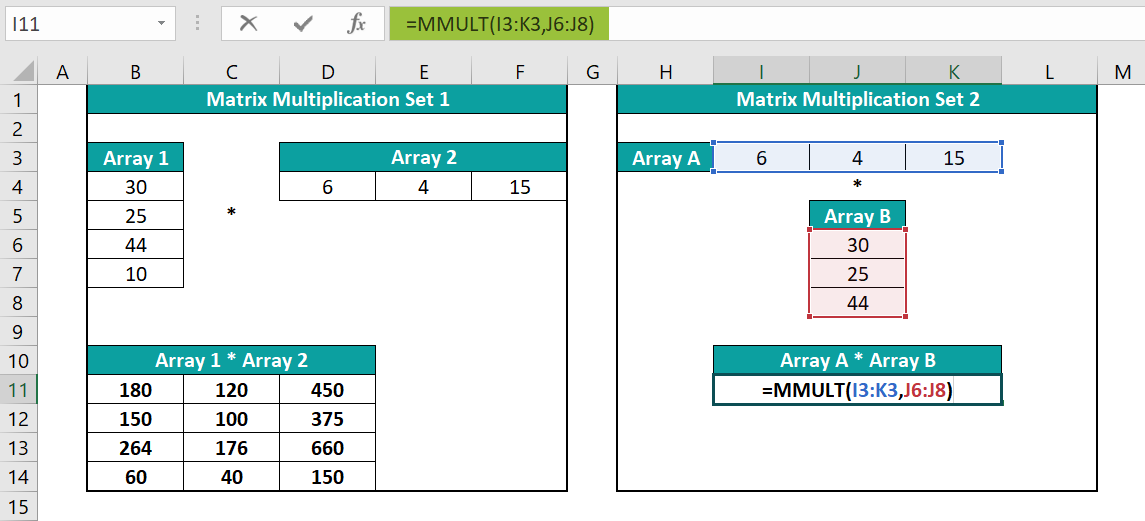Open Insert Function fx dialog
Image resolution: width=1145 pixels, height=521 pixels.
356,24
